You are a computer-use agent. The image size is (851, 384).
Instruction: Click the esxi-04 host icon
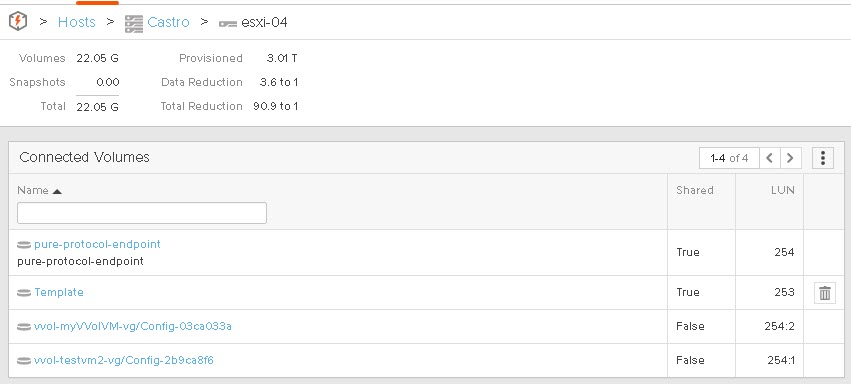[x=228, y=23]
